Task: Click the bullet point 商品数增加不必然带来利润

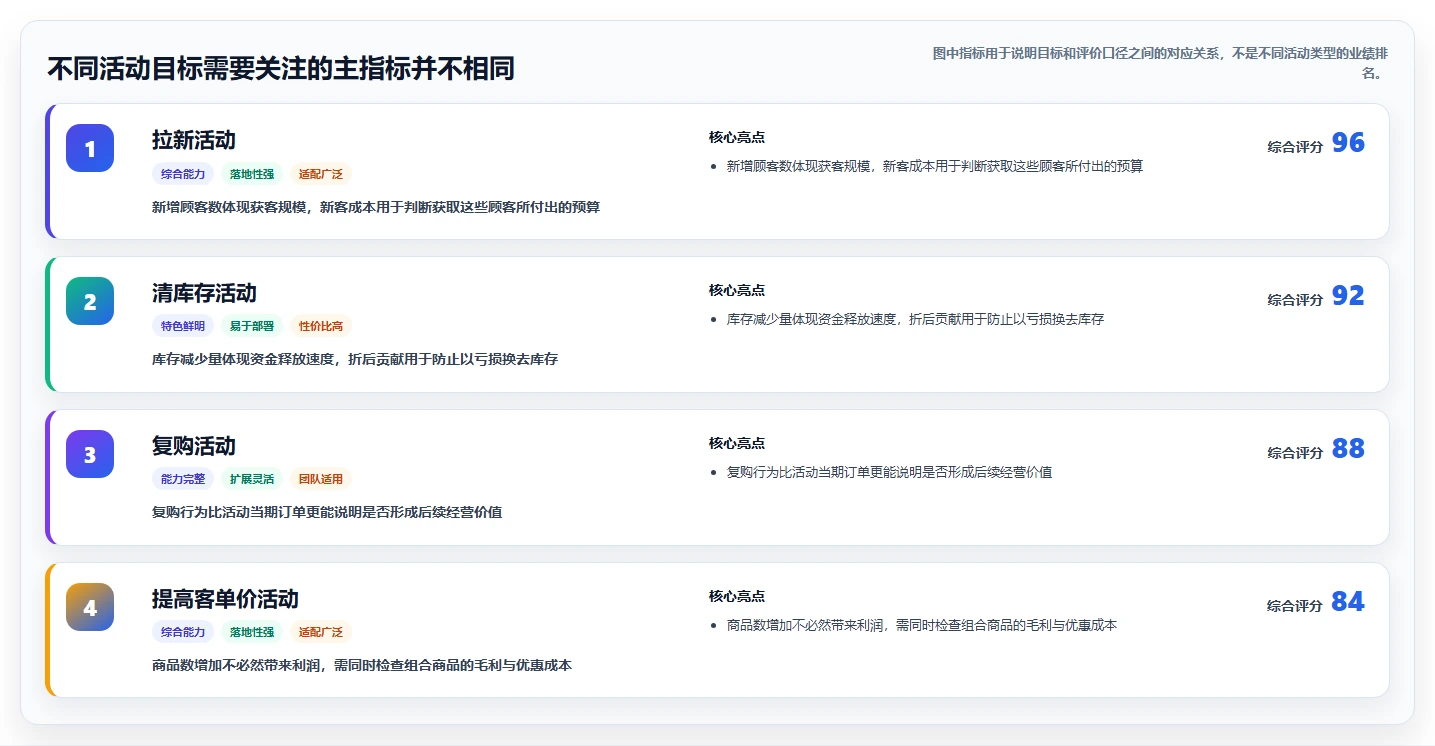Action: click(922, 625)
